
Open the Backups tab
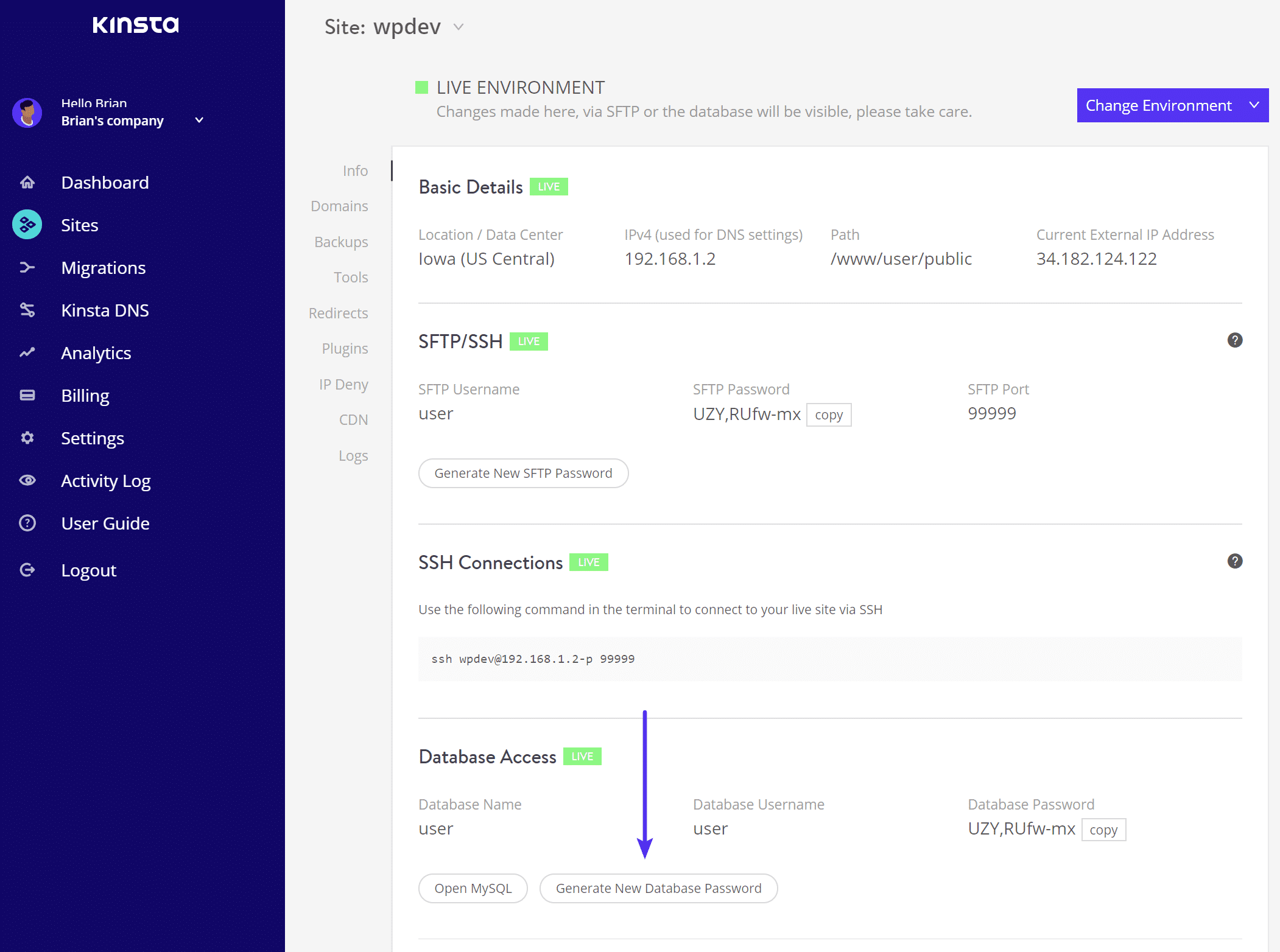click(x=341, y=242)
